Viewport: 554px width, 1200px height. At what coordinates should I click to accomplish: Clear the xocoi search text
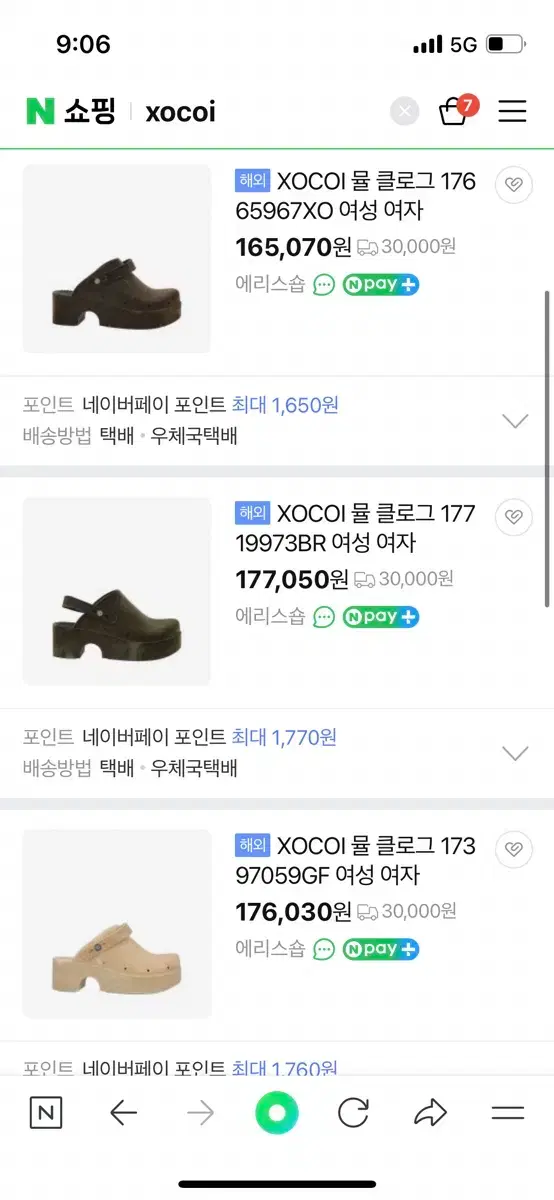(x=404, y=111)
